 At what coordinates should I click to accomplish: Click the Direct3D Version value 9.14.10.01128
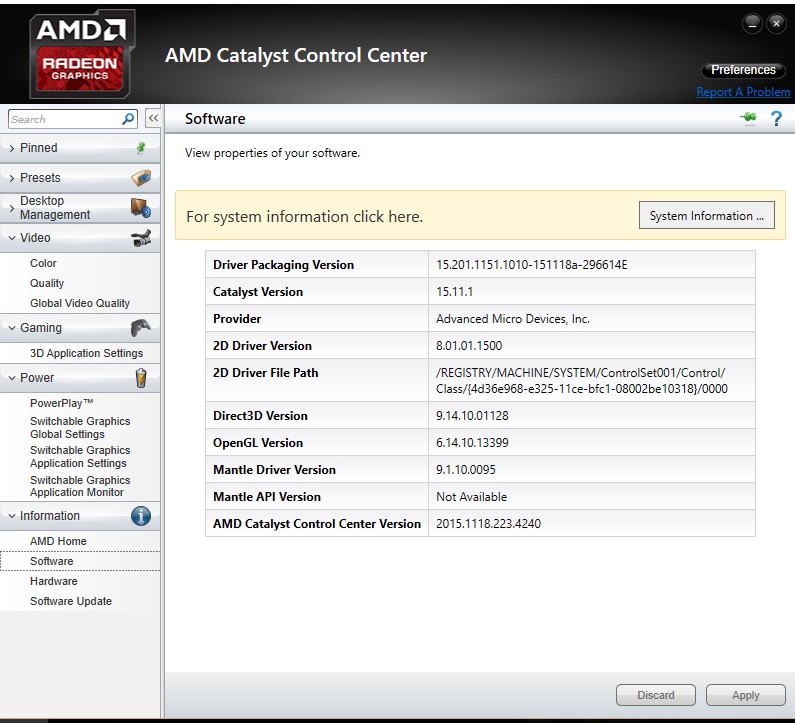point(472,416)
